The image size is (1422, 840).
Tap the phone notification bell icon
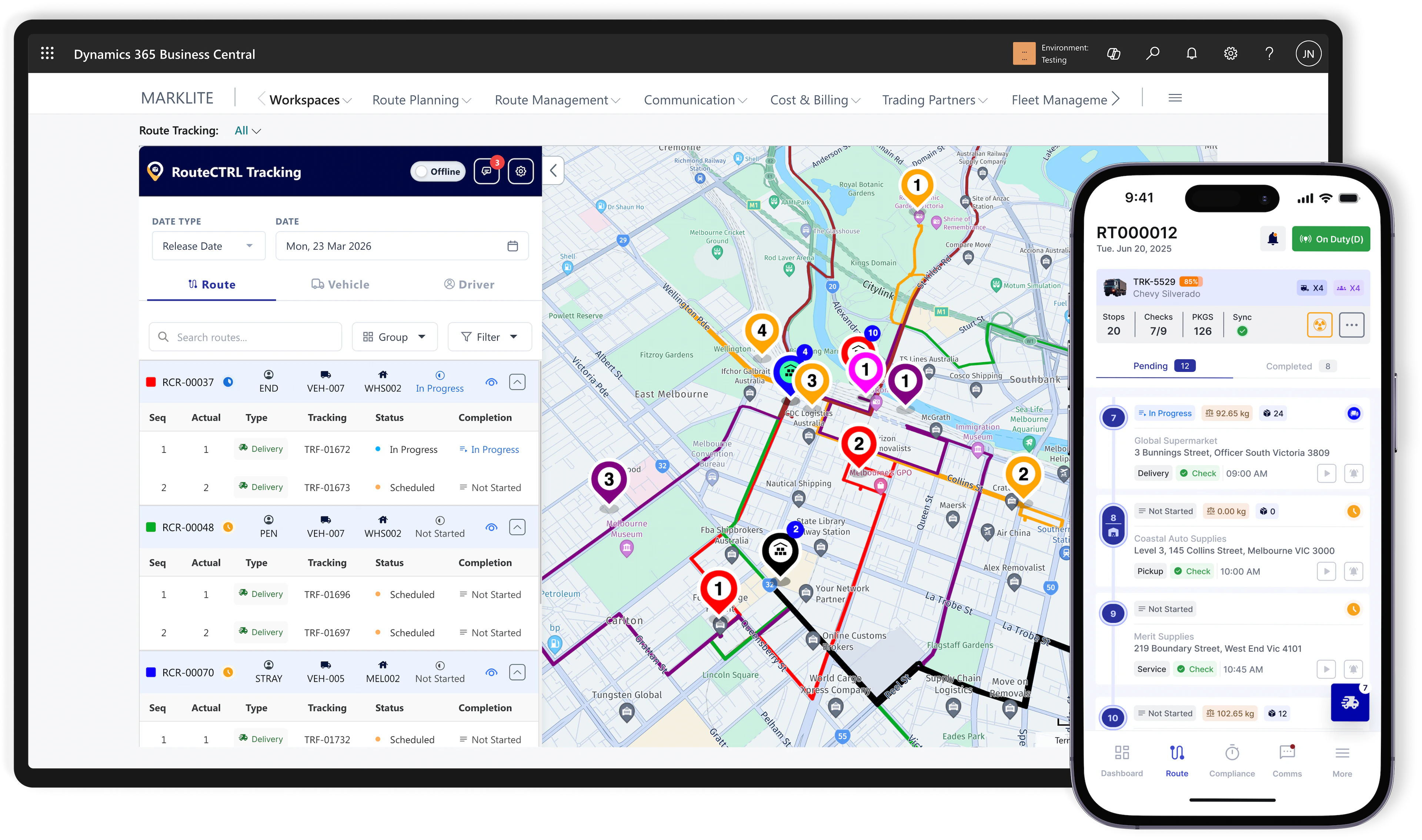1272,239
